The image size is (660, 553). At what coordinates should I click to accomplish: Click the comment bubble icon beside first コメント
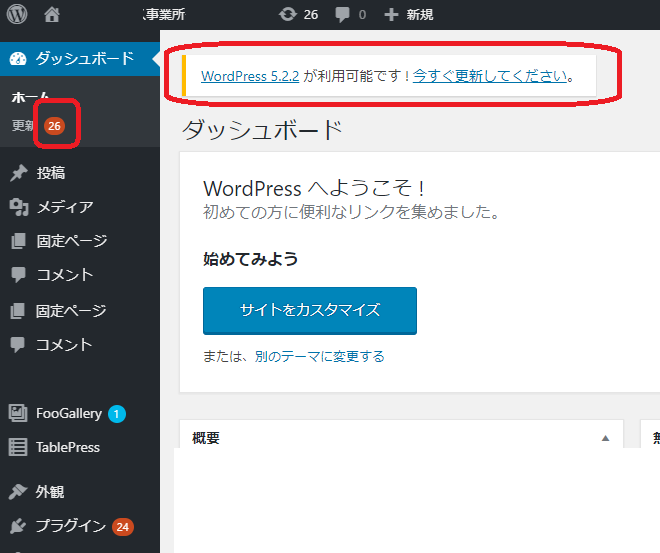[x=18, y=275]
